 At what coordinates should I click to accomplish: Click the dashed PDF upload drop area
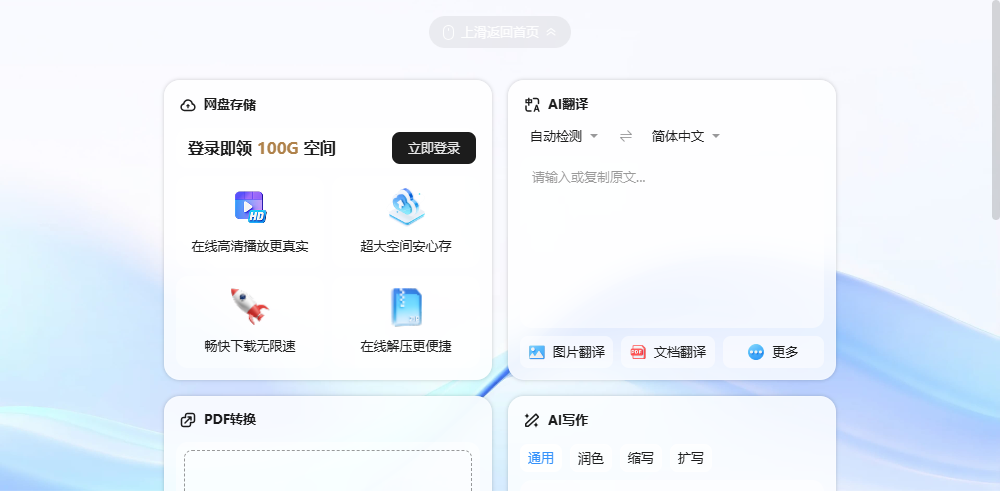(x=328, y=471)
